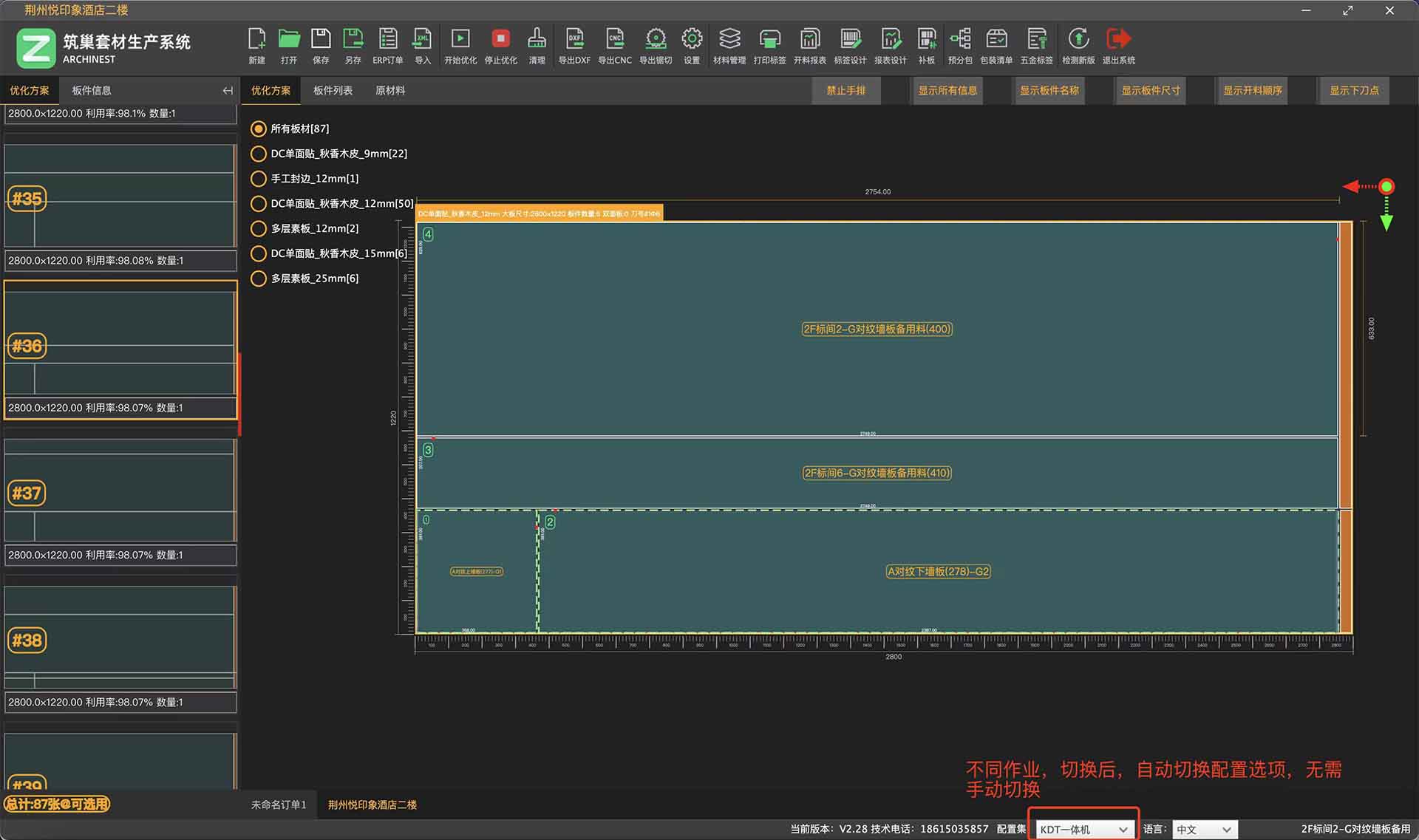Collapse the left panel with arrow icon
The image size is (1419, 840).
coord(228,91)
